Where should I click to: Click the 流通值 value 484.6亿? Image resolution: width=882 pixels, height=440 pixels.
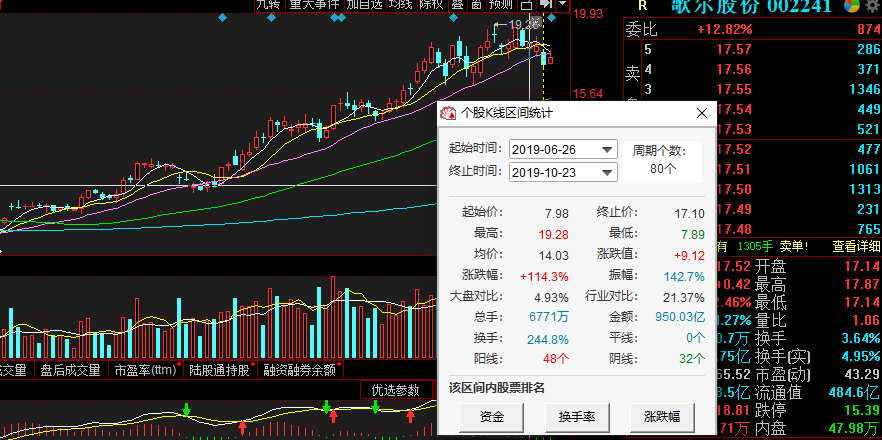pyautogui.click(x=854, y=392)
